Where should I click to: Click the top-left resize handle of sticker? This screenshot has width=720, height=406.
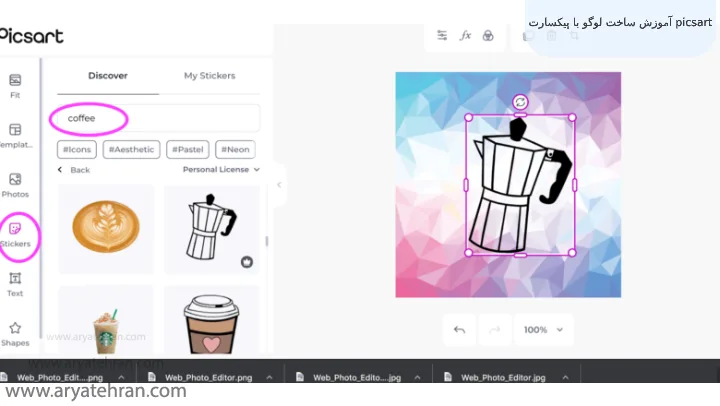pos(468,118)
